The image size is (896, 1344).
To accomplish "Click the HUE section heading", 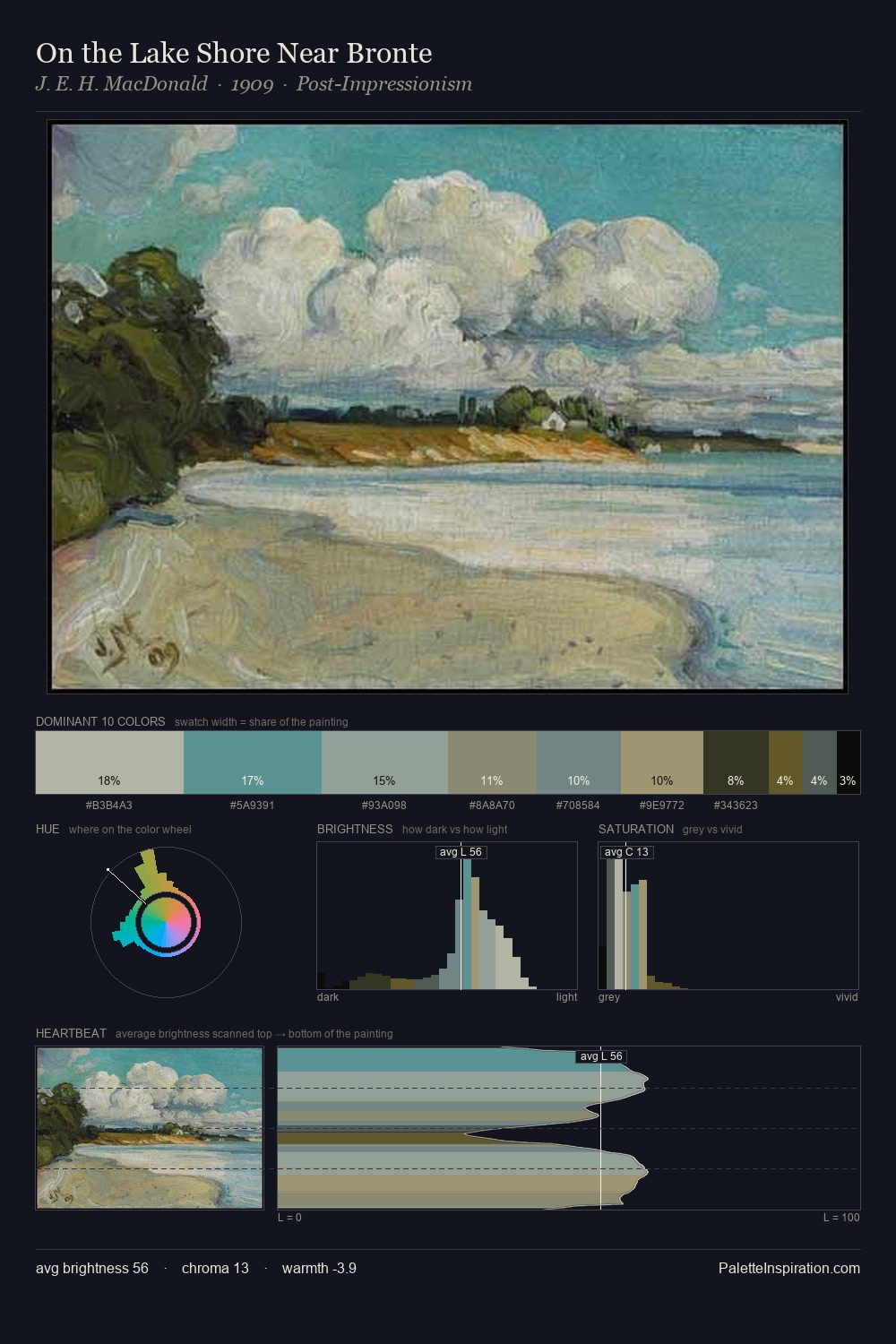I will point(47,829).
